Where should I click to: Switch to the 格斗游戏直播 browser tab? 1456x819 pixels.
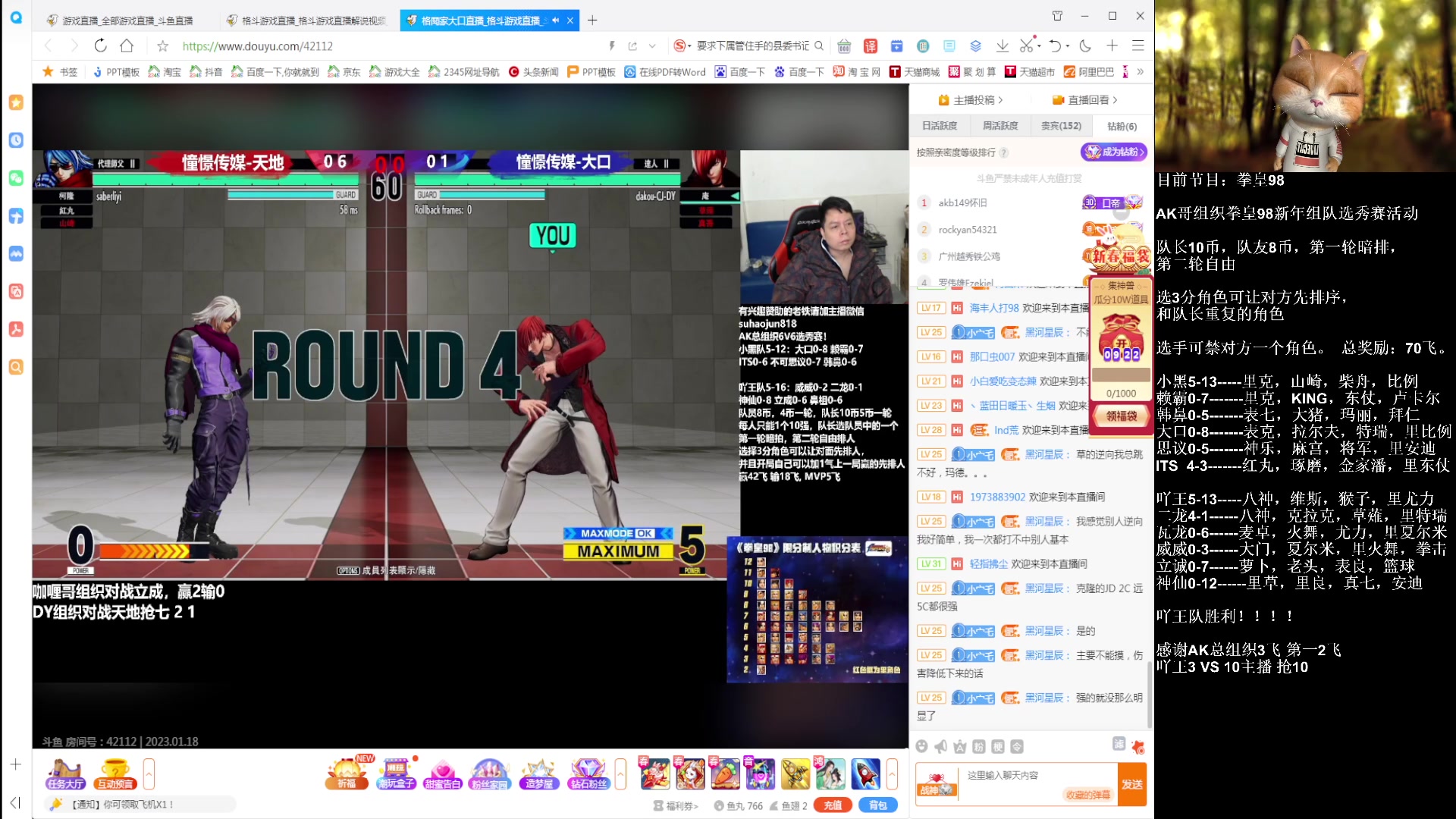pyautogui.click(x=307, y=20)
